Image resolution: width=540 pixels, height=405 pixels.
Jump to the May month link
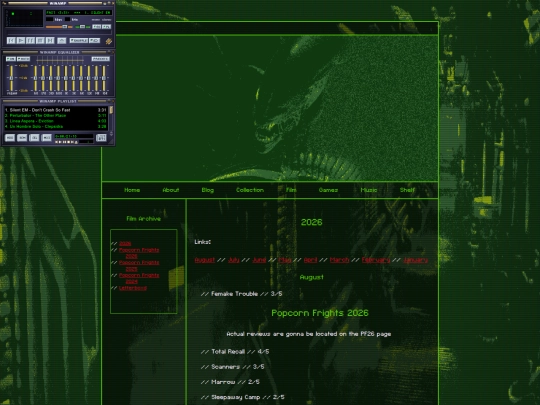click(284, 260)
